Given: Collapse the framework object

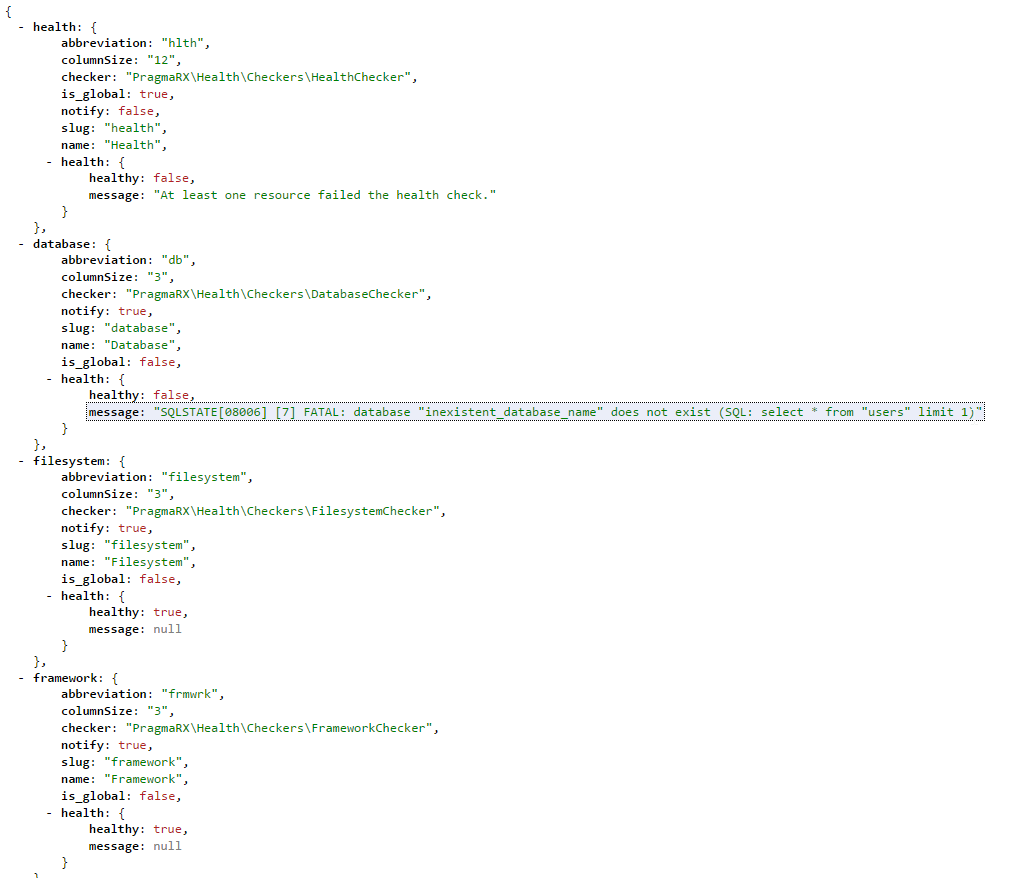Looking at the screenshot, I should coord(21,678).
